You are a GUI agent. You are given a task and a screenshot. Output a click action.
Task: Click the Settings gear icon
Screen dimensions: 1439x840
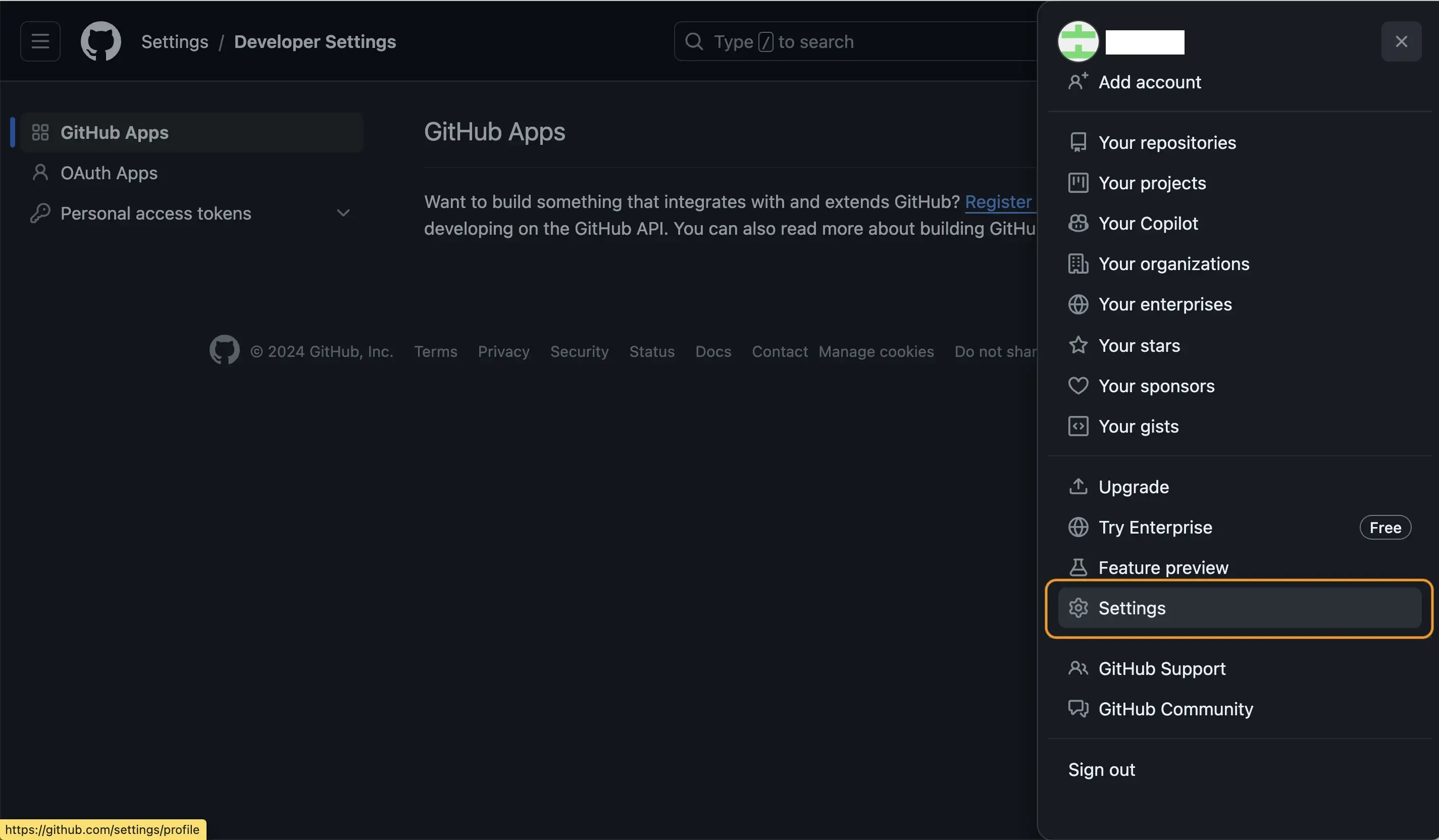pyautogui.click(x=1078, y=608)
